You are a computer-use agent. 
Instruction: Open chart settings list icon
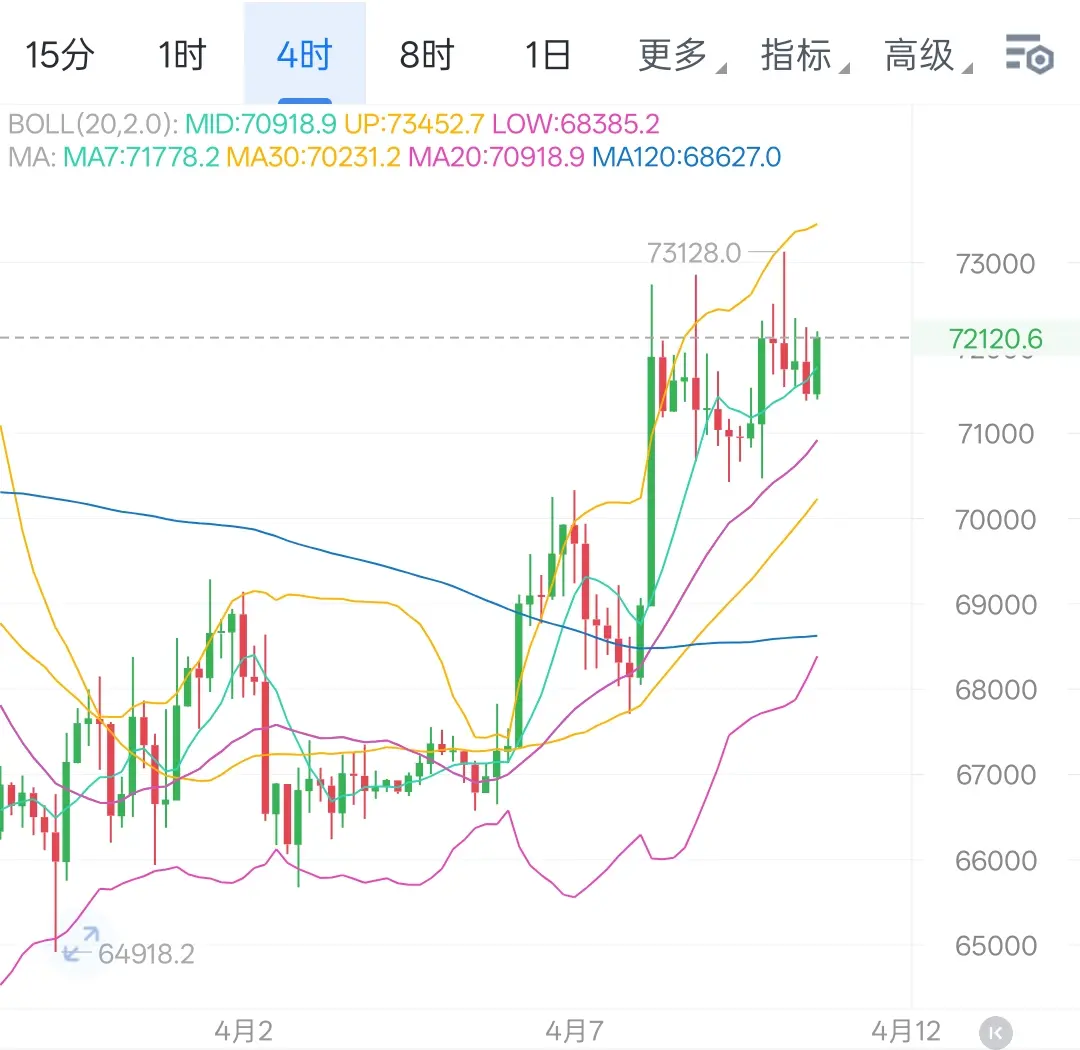tap(1029, 54)
